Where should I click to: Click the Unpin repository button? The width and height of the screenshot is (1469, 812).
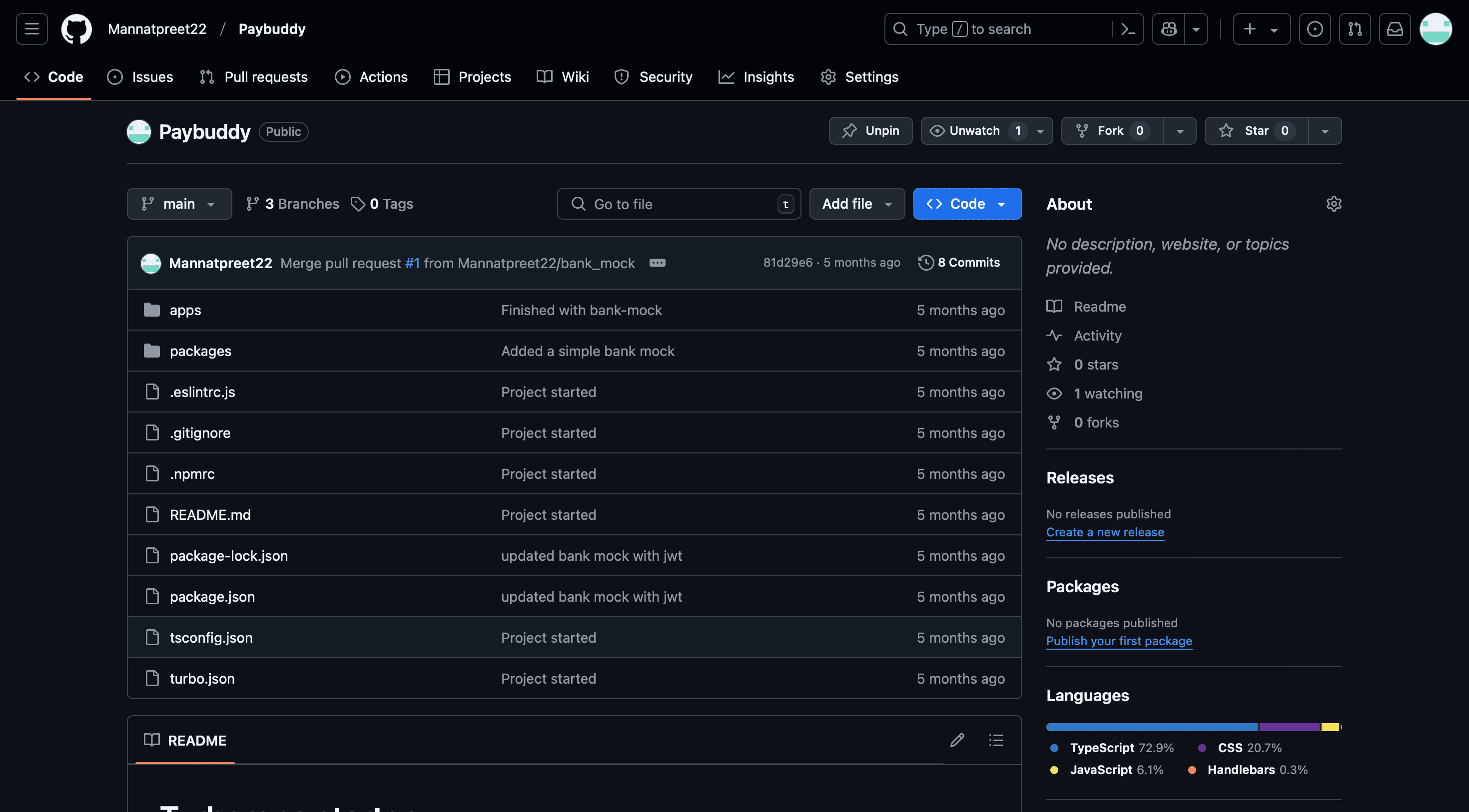(870, 131)
